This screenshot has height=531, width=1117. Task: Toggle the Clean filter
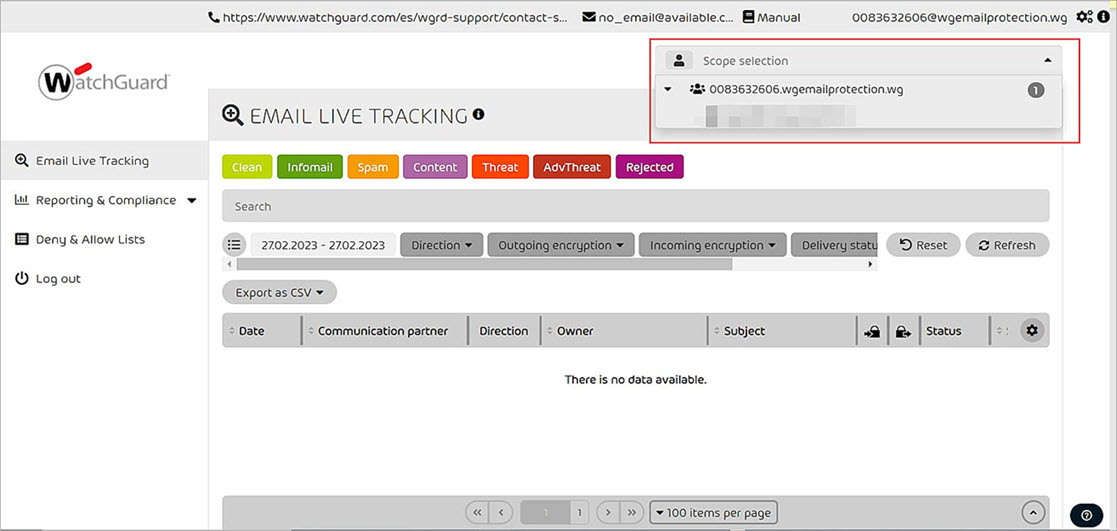click(x=246, y=167)
